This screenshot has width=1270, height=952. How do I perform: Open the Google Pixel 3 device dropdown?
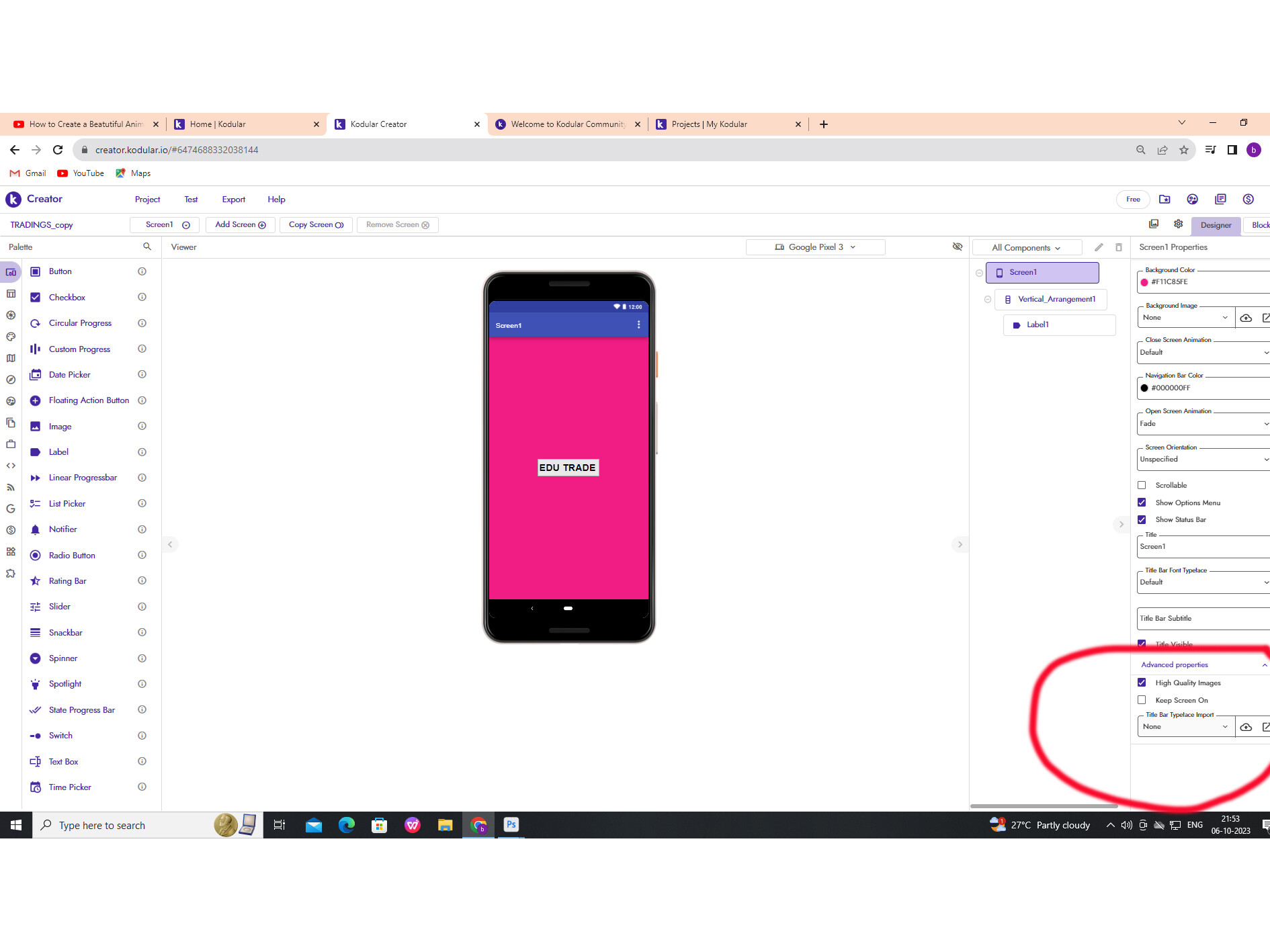[815, 247]
